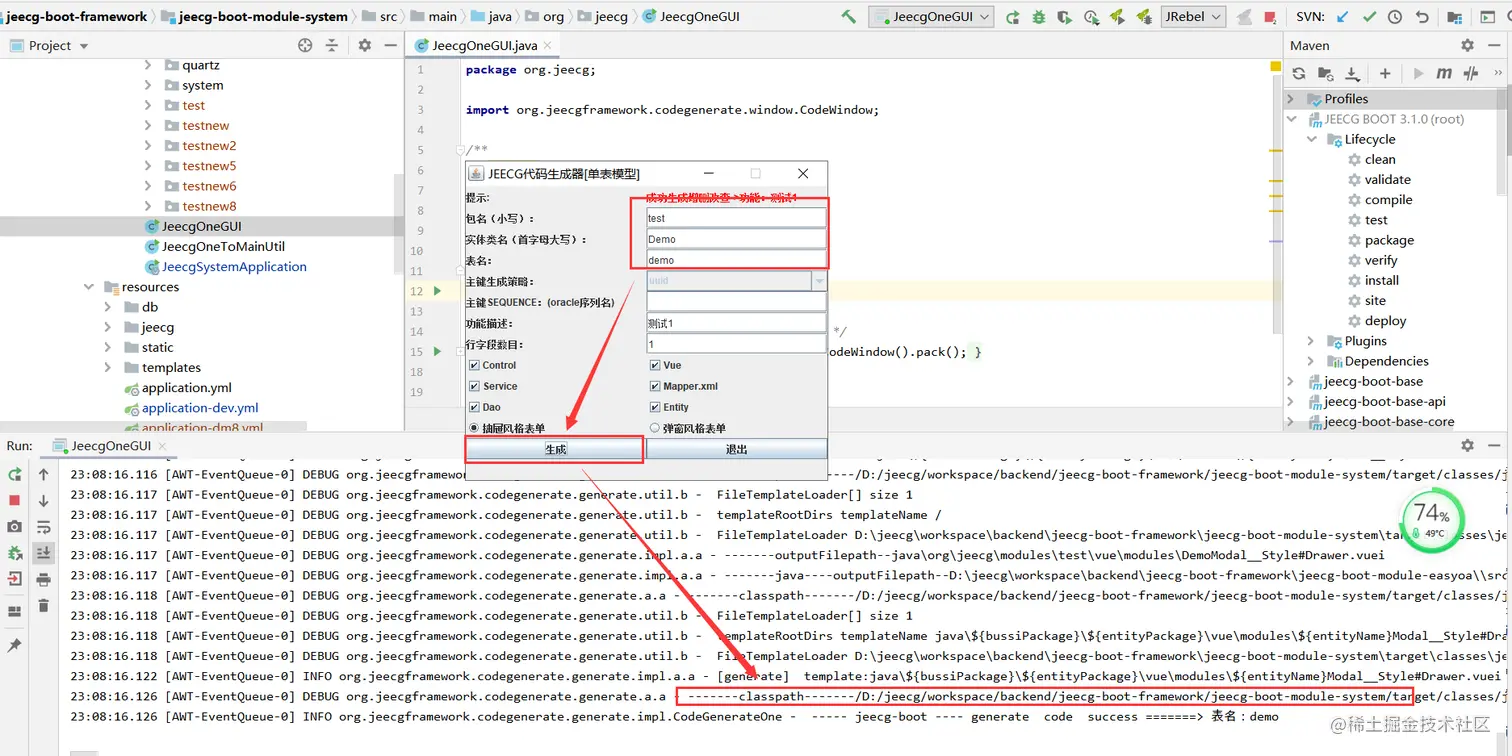Open the 主键生成策略 combo box
The image size is (1512, 756).
737,281
